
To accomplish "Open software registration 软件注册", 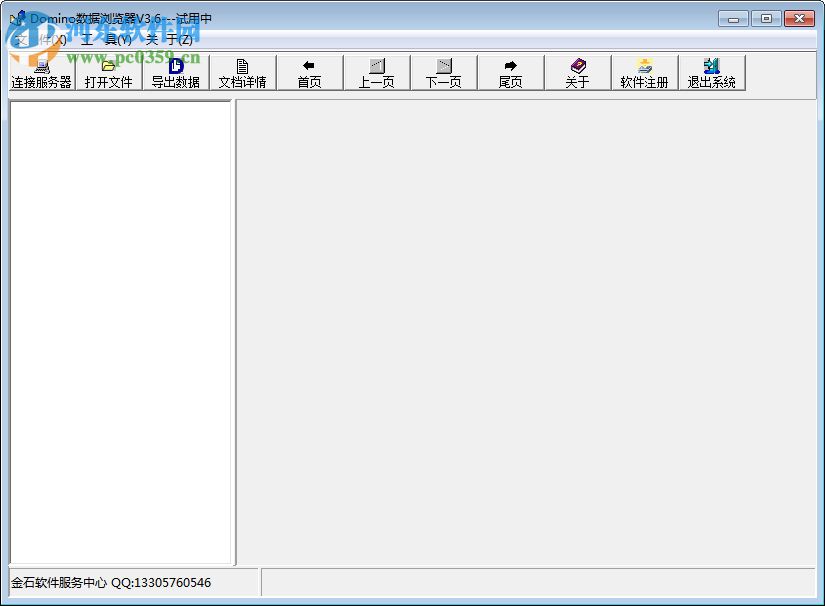I will (645, 73).
